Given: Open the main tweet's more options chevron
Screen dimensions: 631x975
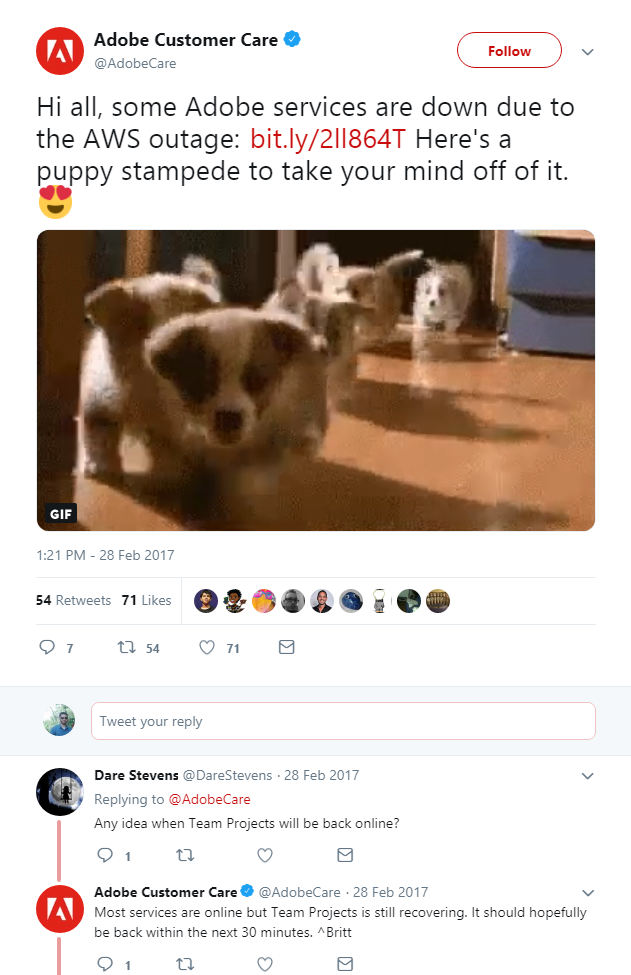Looking at the screenshot, I should coord(588,52).
